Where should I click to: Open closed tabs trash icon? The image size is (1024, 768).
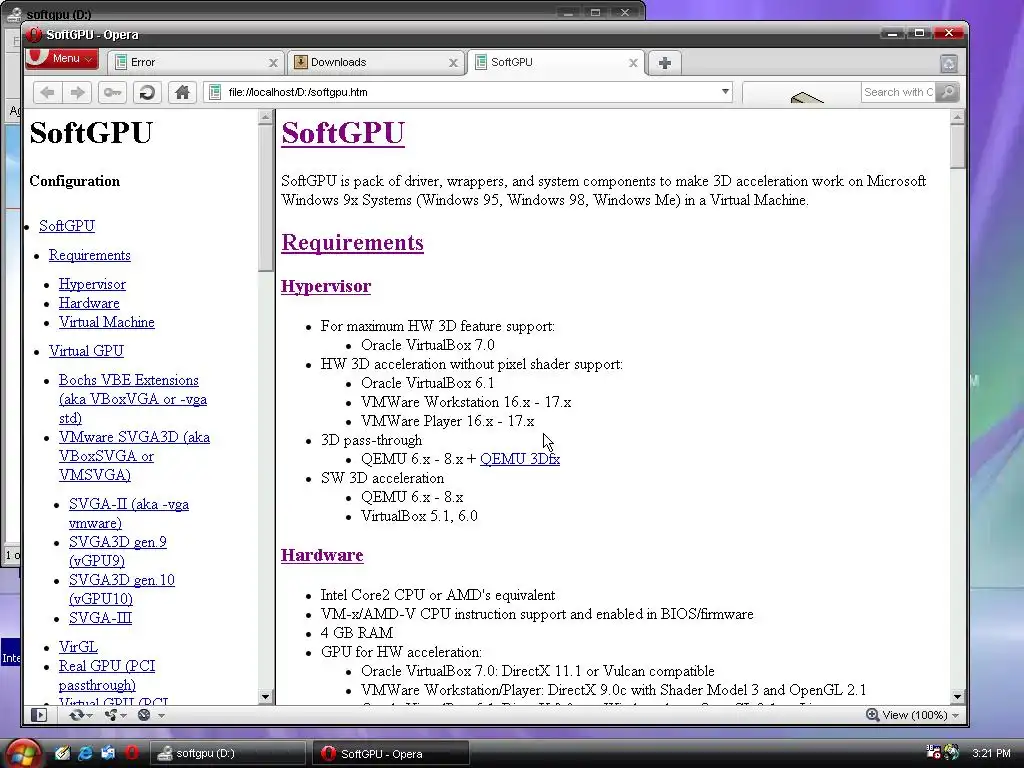click(x=948, y=63)
